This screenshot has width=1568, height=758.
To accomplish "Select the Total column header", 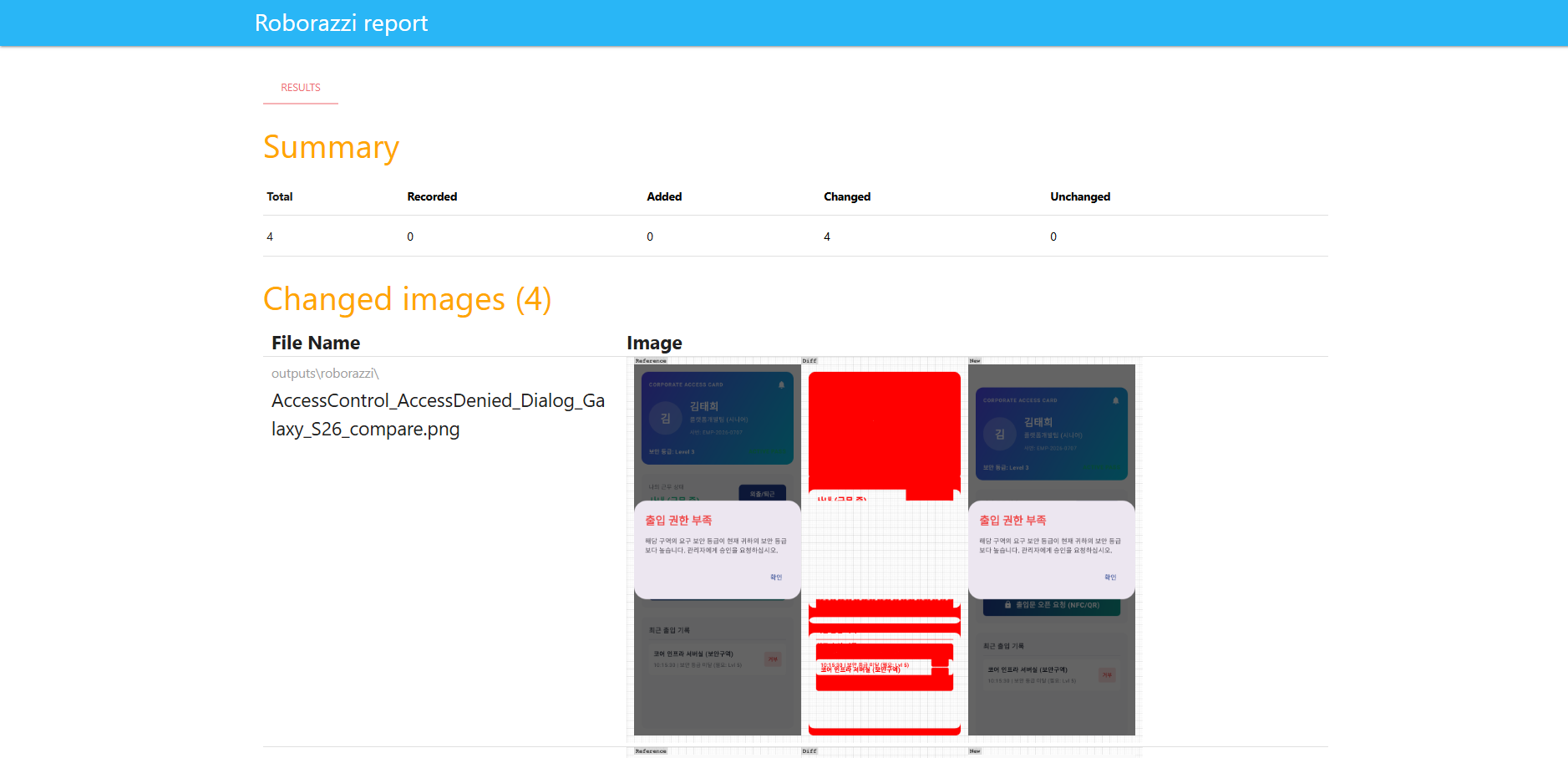I will [280, 196].
